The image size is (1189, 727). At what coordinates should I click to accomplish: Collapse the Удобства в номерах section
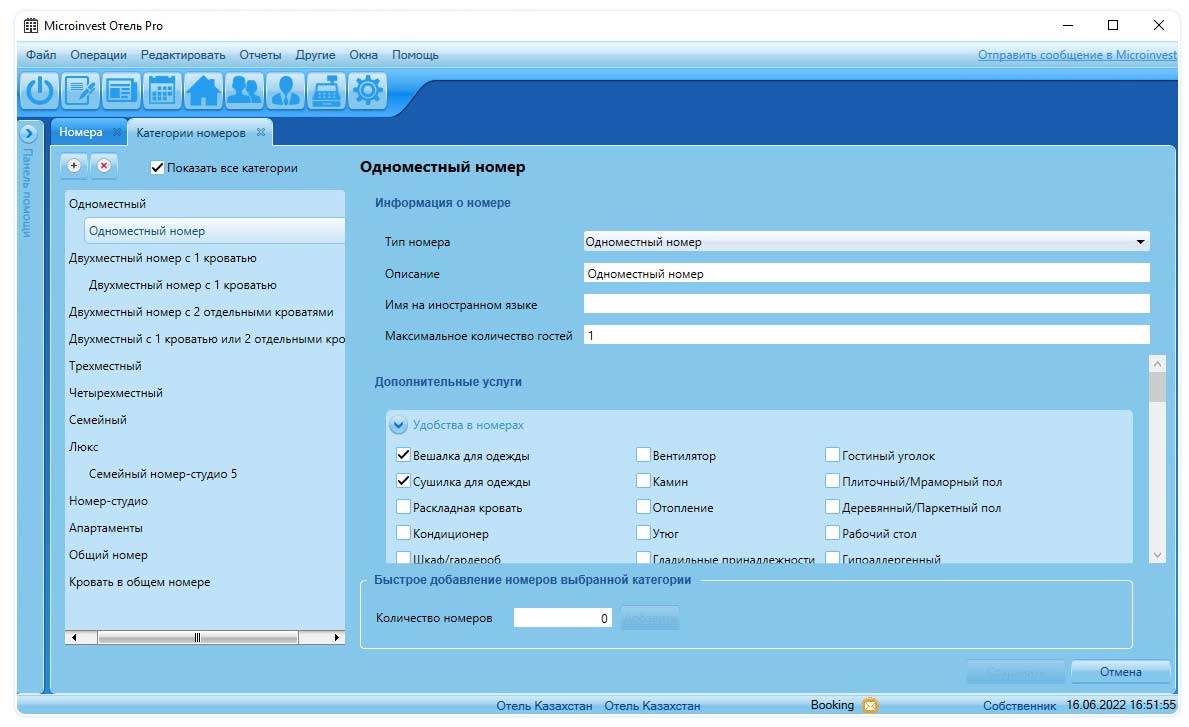point(397,425)
